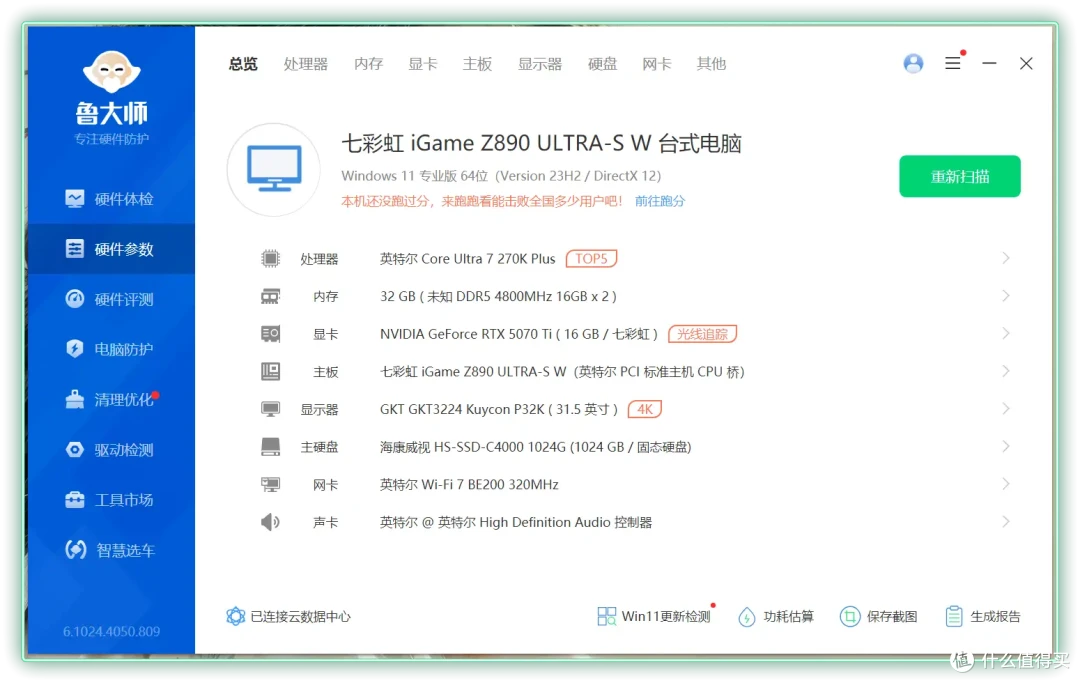
Task: Click the 光线追踪 badge
Action: click(x=703, y=334)
